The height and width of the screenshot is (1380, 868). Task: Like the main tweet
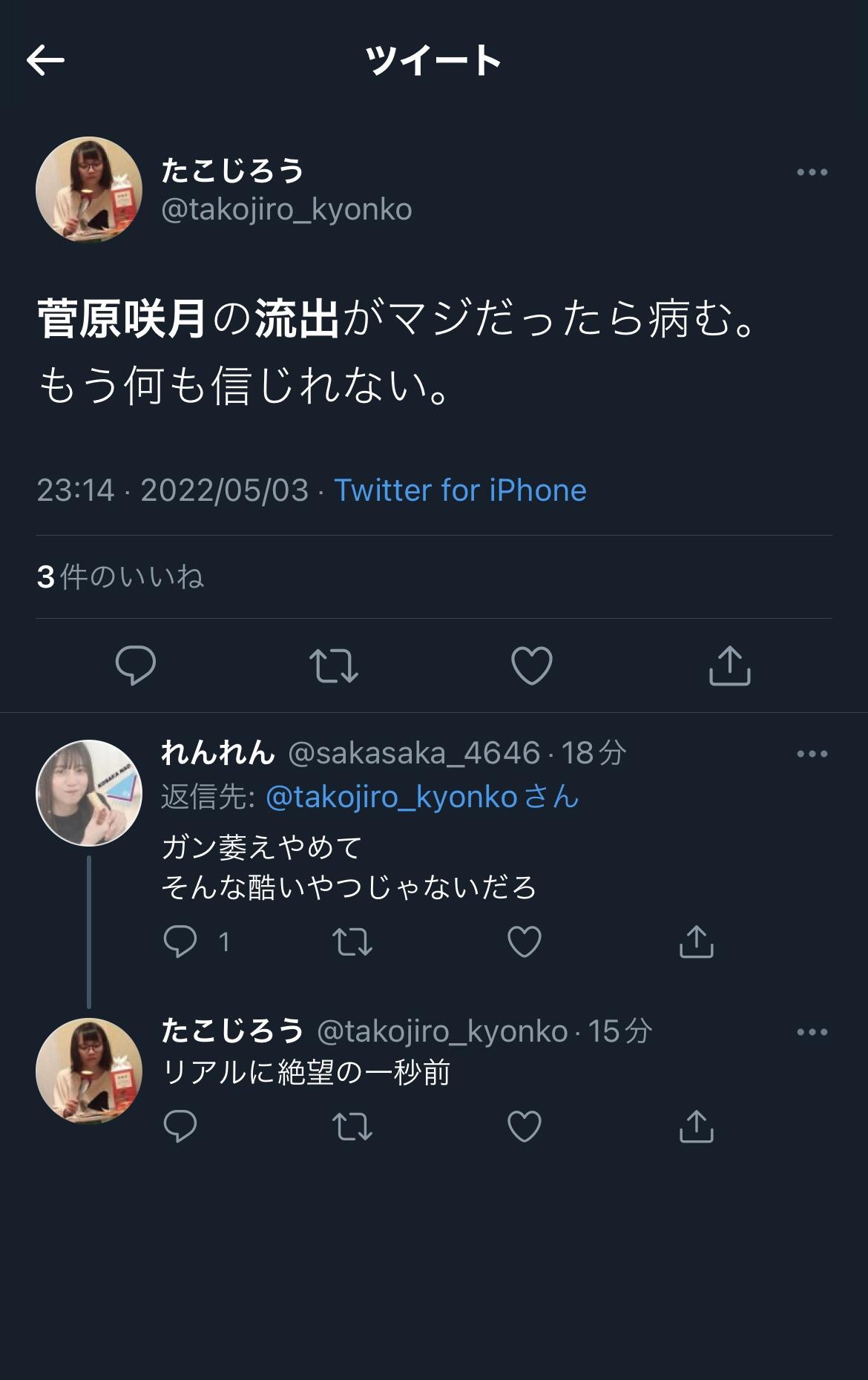pyautogui.click(x=532, y=665)
